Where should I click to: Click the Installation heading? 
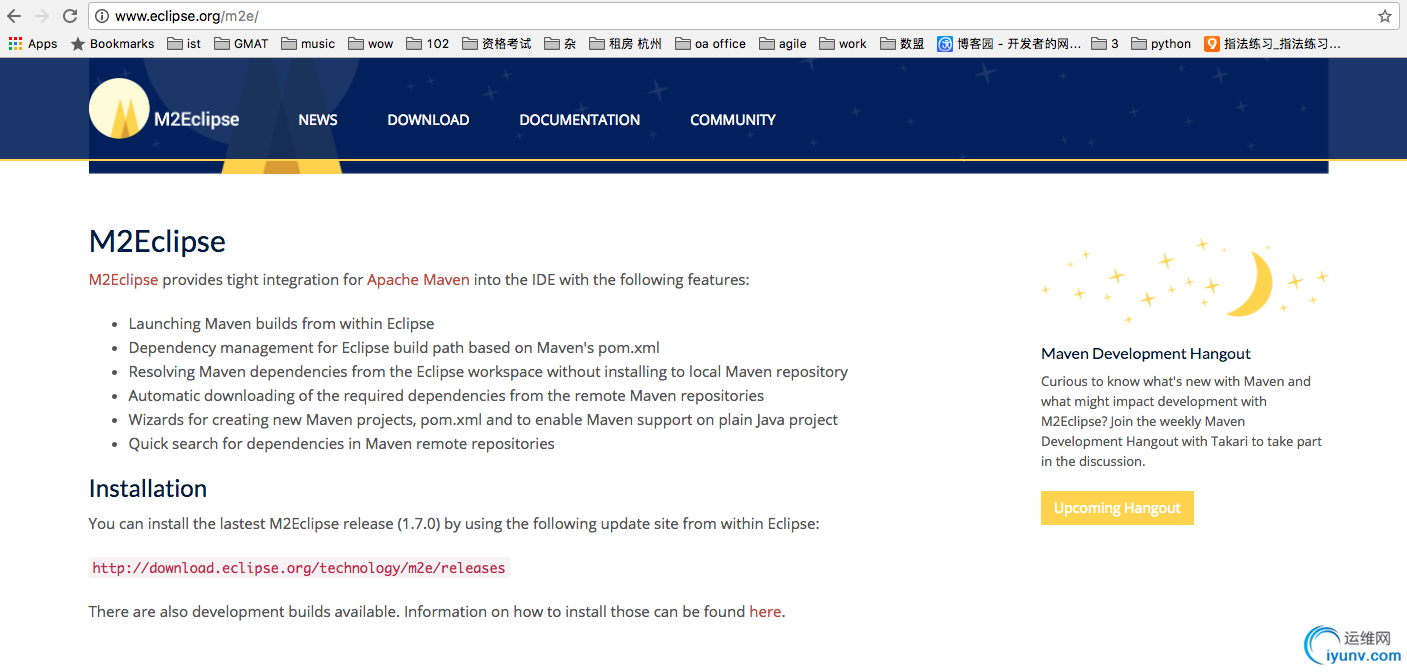click(x=148, y=489)
